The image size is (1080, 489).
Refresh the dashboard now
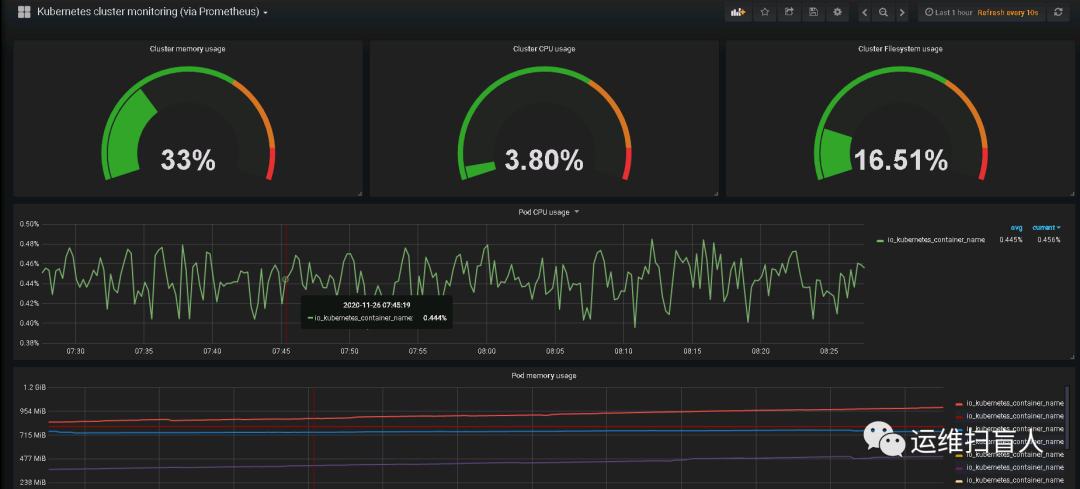coord(1058,12)
